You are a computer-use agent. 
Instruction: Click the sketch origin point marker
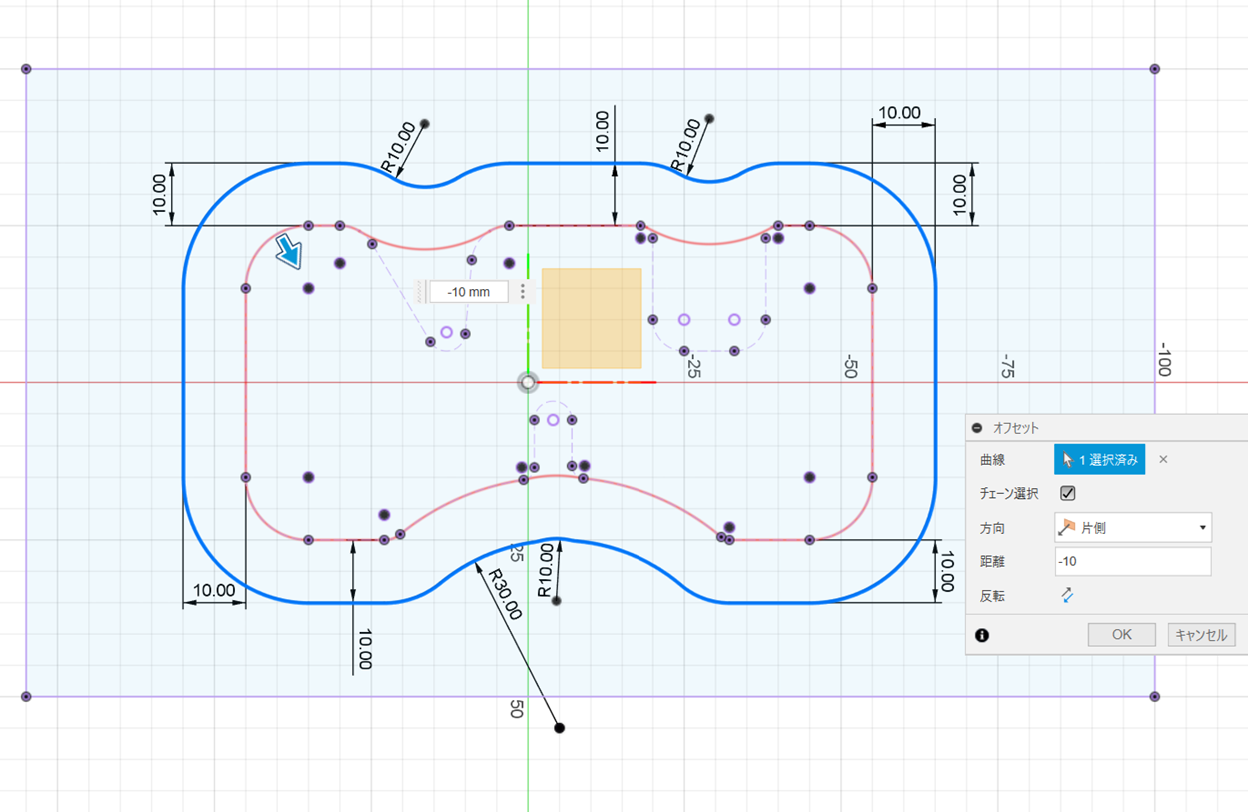(528, 382)
